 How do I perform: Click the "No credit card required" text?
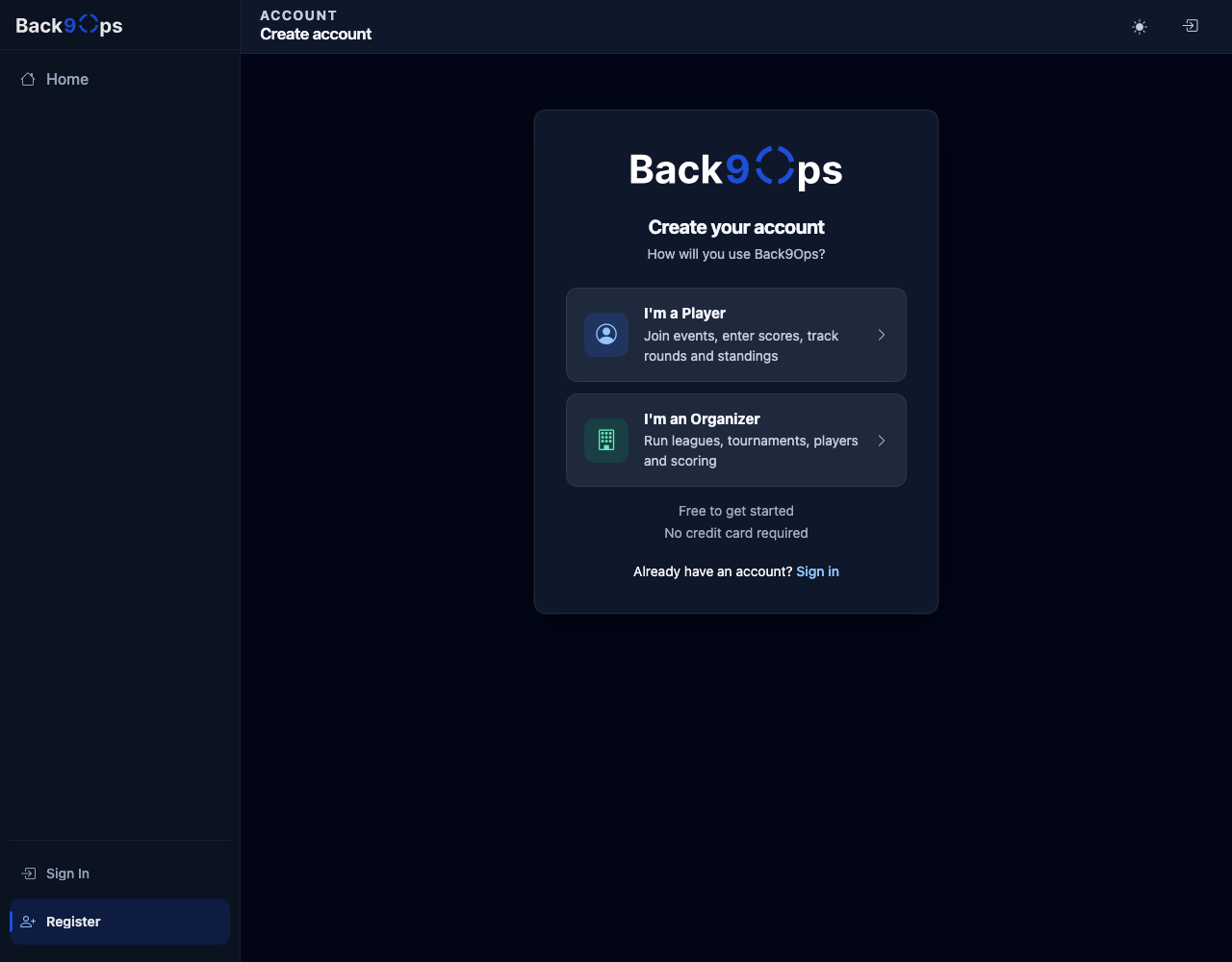736,533
